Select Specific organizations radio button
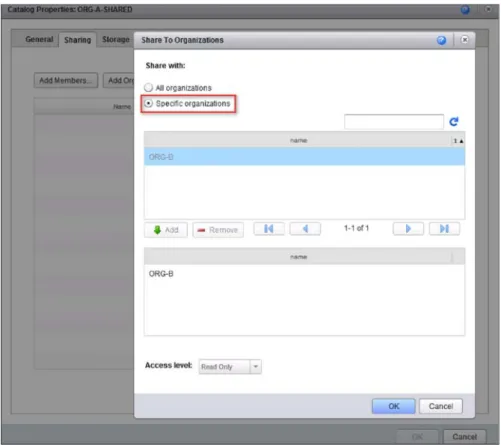This screenshot has width=501, height=445. click(x=148, y=104)
